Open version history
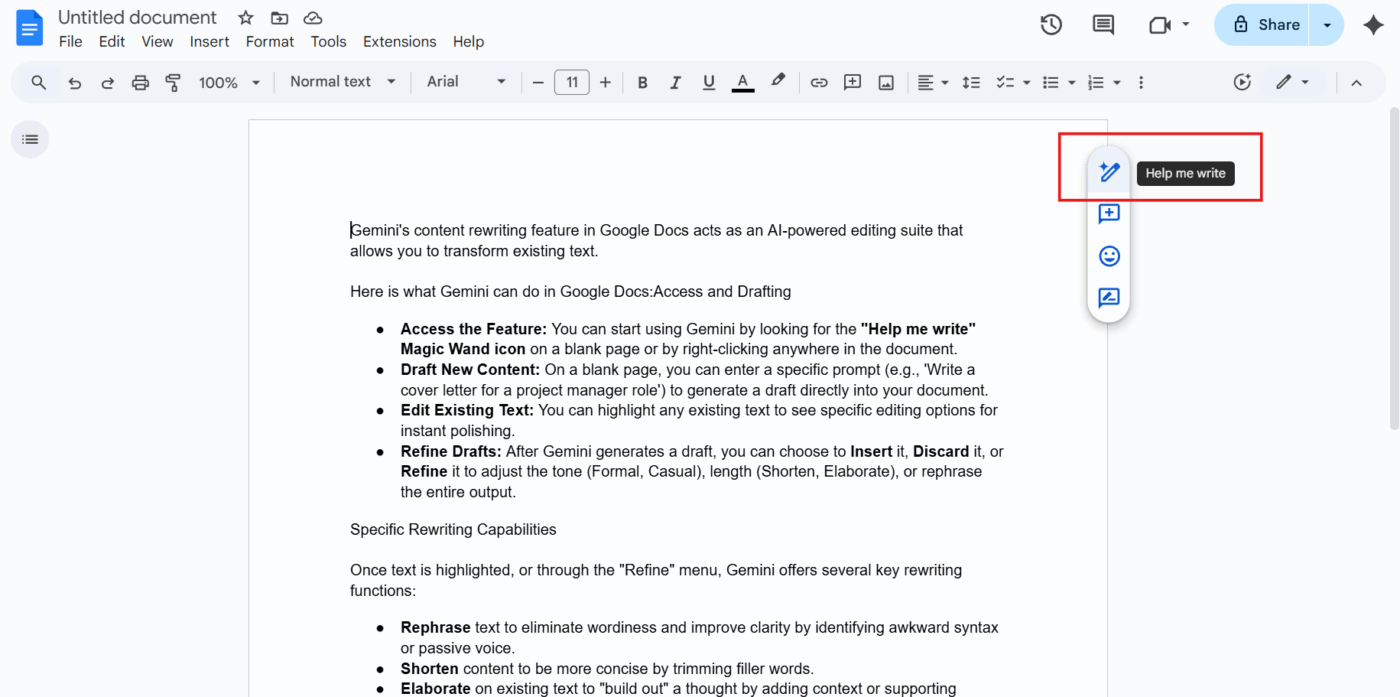1400x697 pixels. 1051,24
